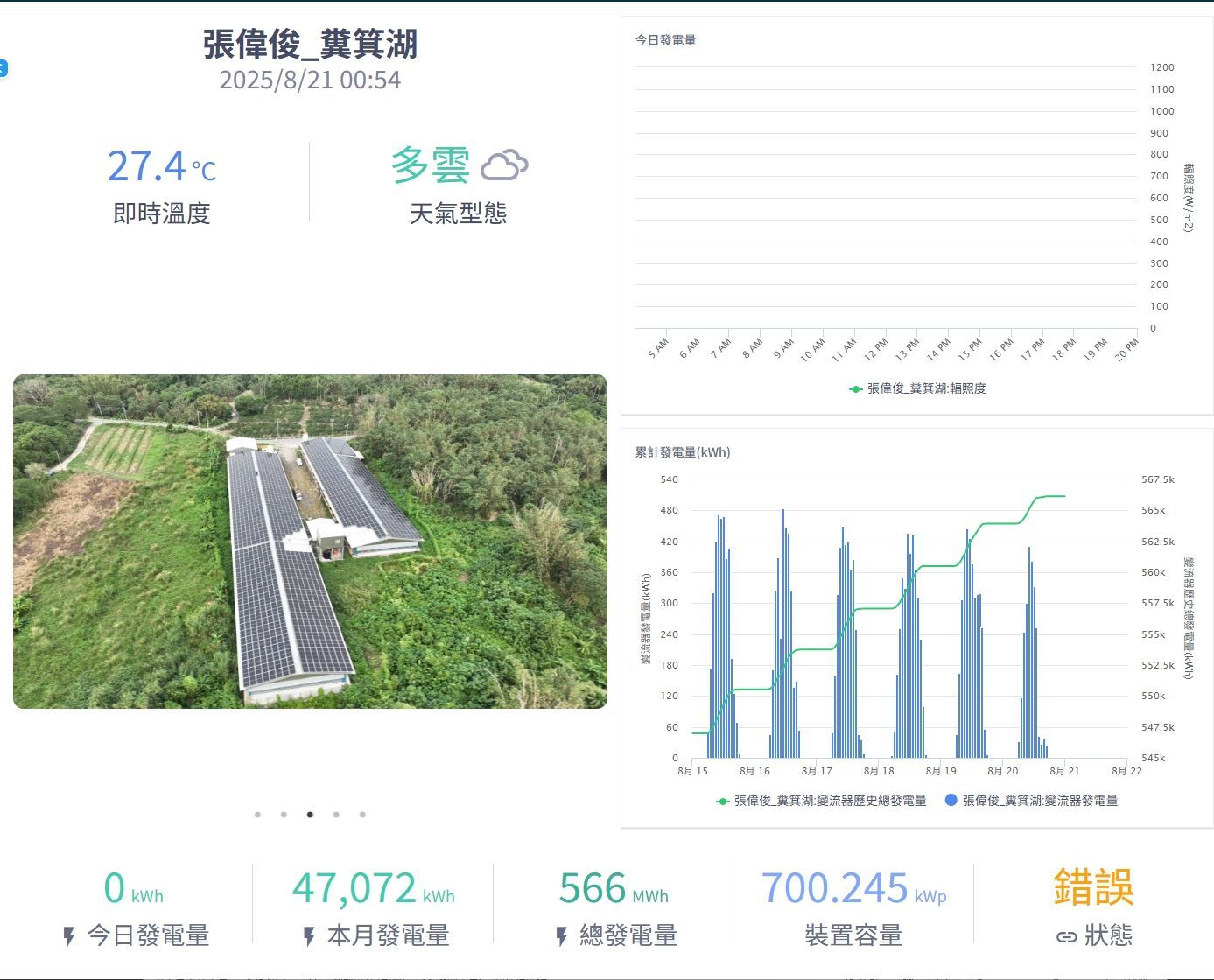
Task: Click the 天氣型態 label
Action: 459,213
